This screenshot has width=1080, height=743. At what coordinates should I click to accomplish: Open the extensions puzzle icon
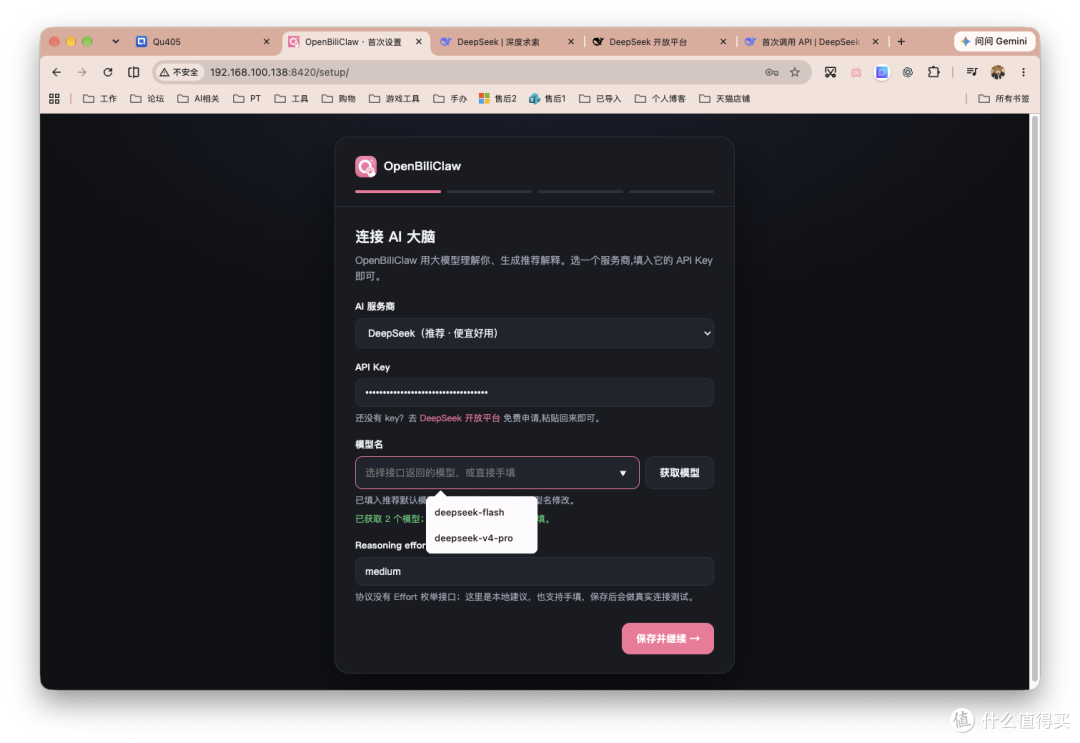(933, 72)
